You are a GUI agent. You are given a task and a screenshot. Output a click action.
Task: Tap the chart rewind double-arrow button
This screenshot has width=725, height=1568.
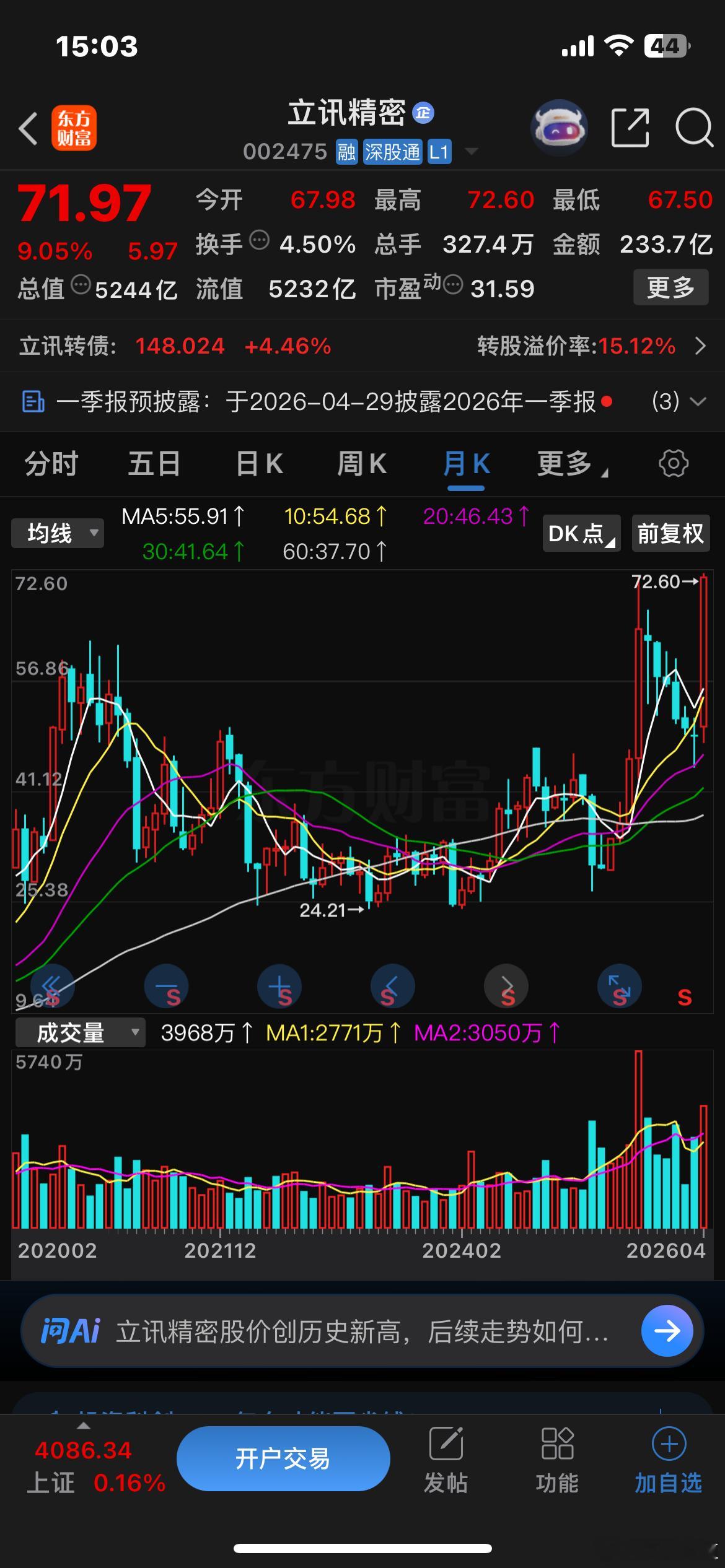[x=52, y=986]
